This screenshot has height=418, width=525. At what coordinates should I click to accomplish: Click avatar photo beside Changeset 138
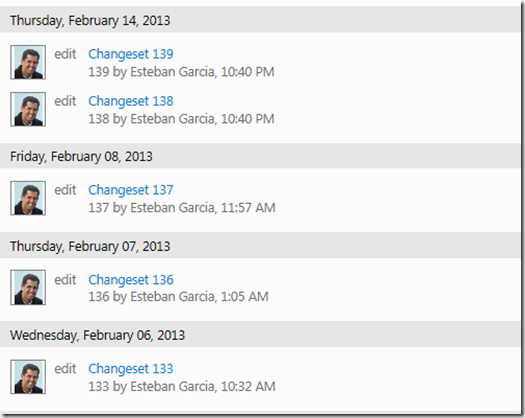tap(28, 109)
